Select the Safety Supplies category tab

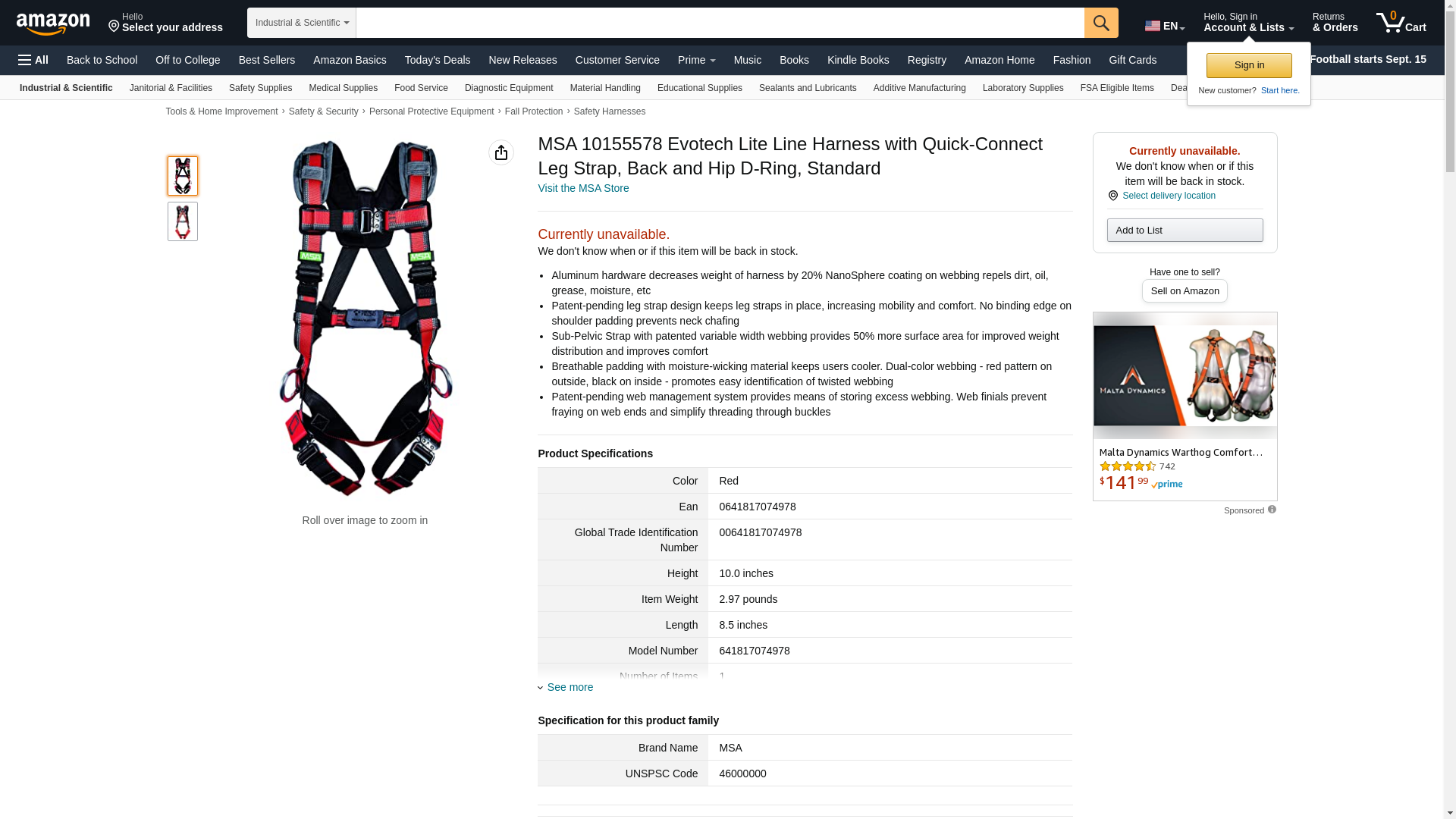coord(260,88)
